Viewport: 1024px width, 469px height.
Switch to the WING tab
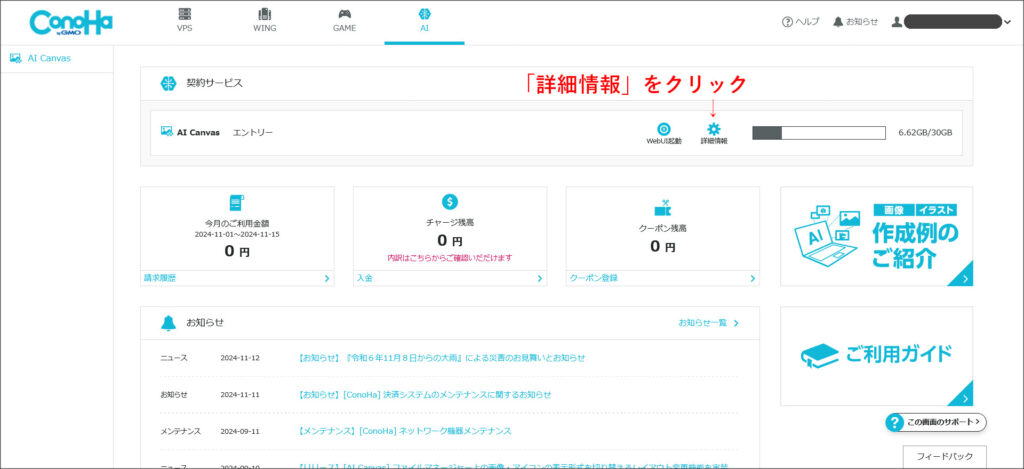click(264, 20)
